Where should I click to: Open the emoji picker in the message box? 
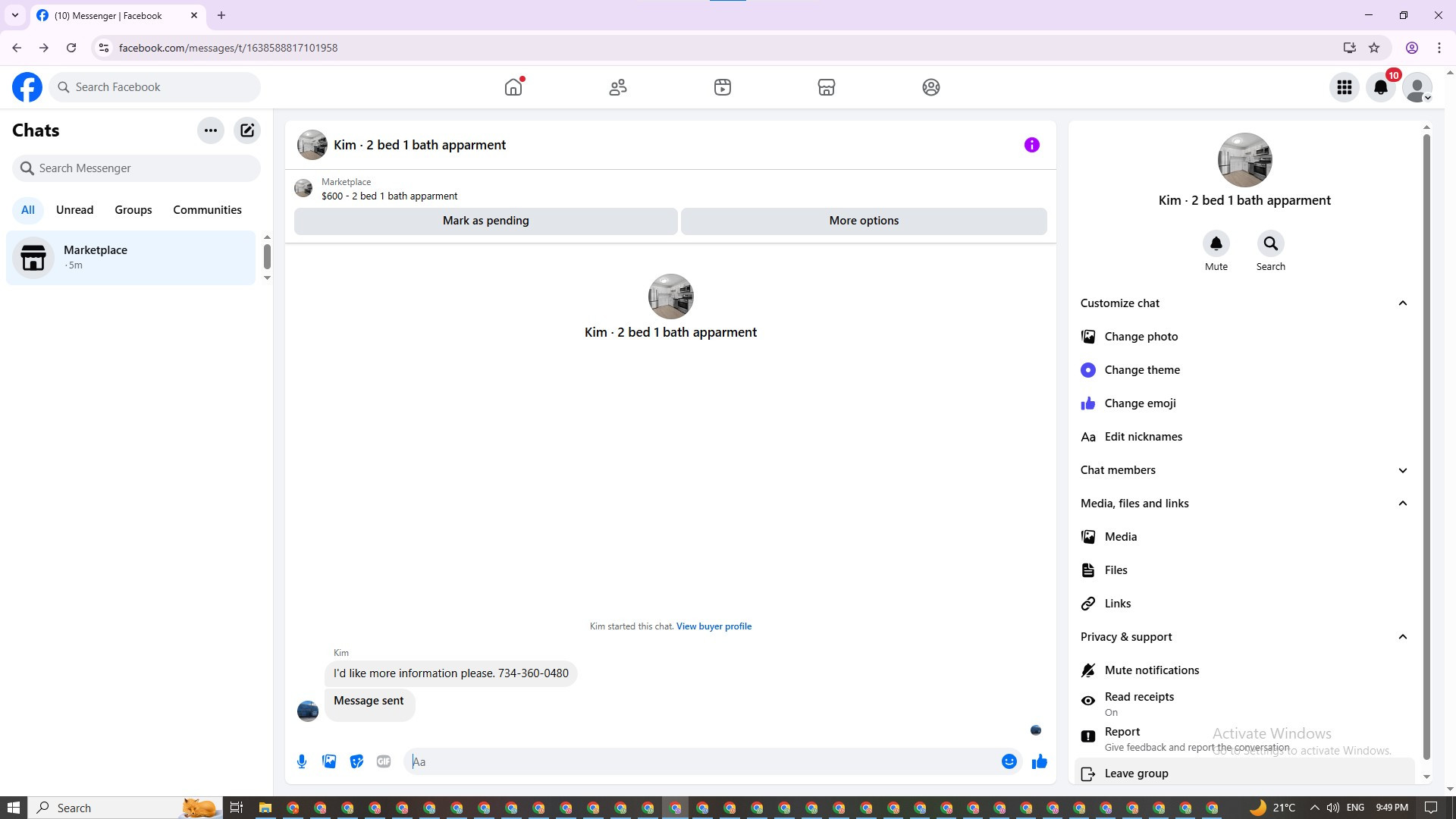point(1009,761)
